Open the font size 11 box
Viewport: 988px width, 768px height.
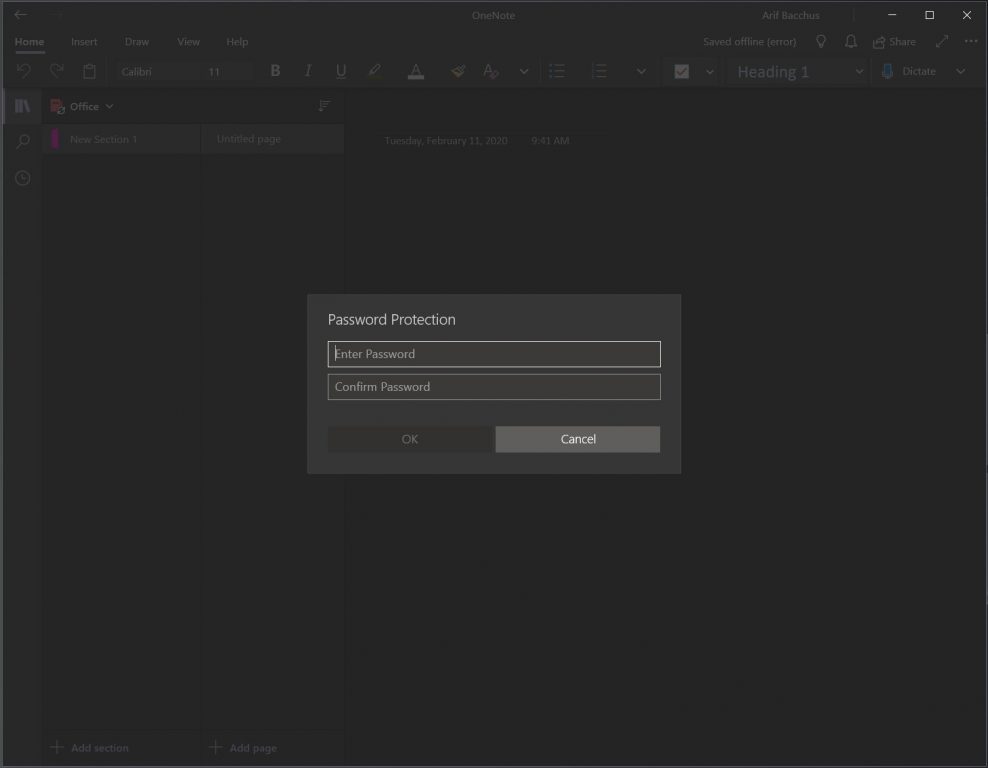(x=227, y=72)
